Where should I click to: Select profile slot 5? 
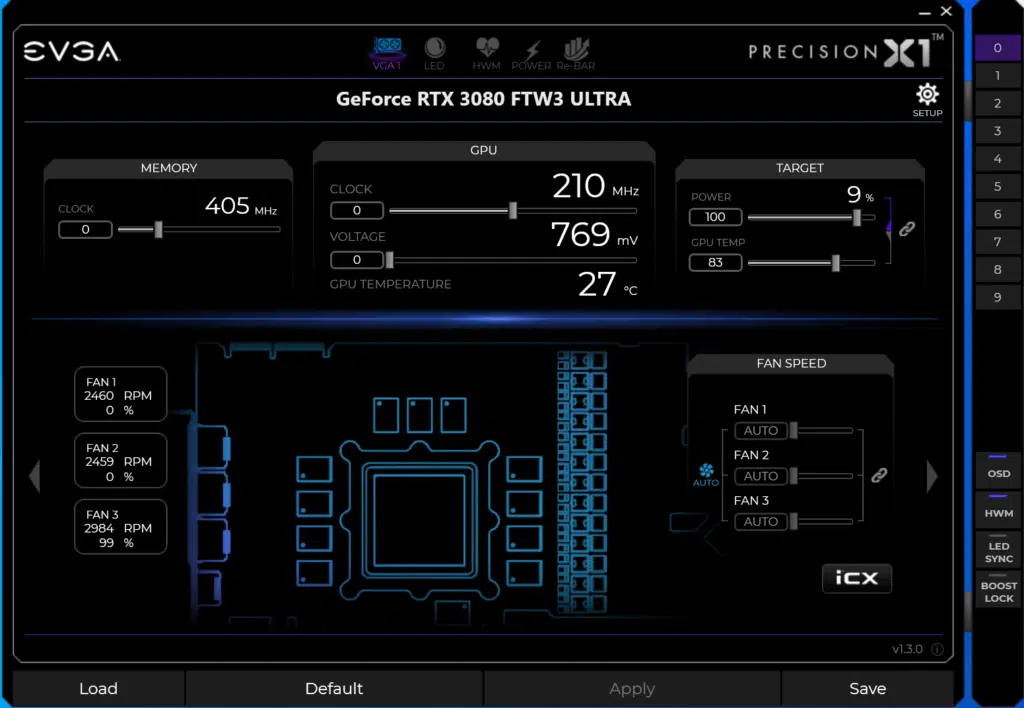click(x=997, y=186)
